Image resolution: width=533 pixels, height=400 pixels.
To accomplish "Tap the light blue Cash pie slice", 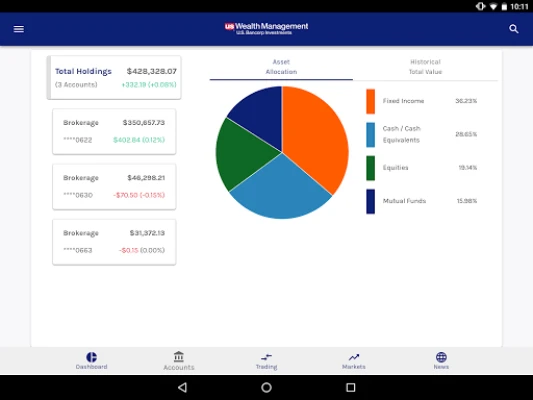I will [x=280, y=190].
